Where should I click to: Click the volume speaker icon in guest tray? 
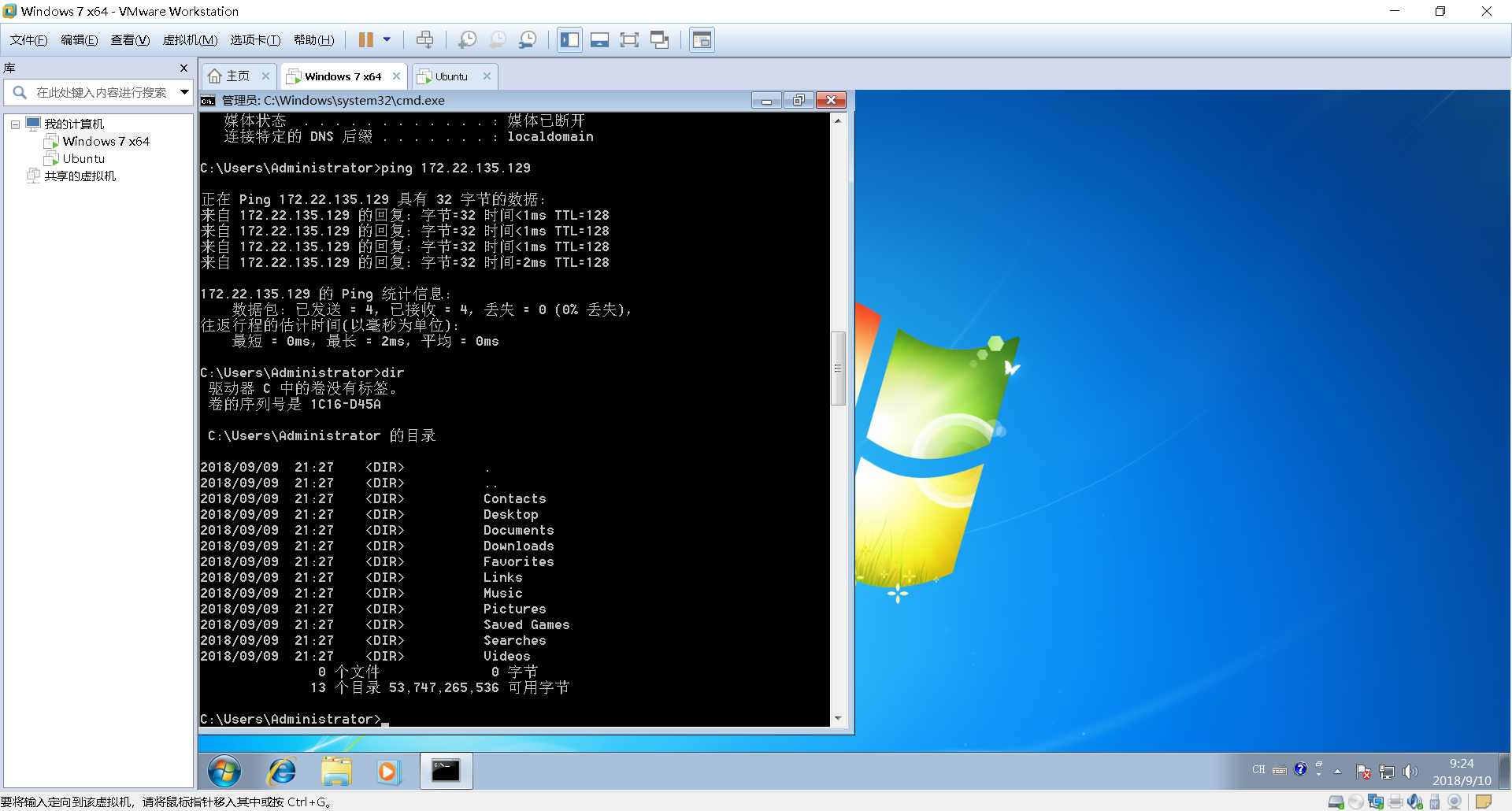[1410, 772]
